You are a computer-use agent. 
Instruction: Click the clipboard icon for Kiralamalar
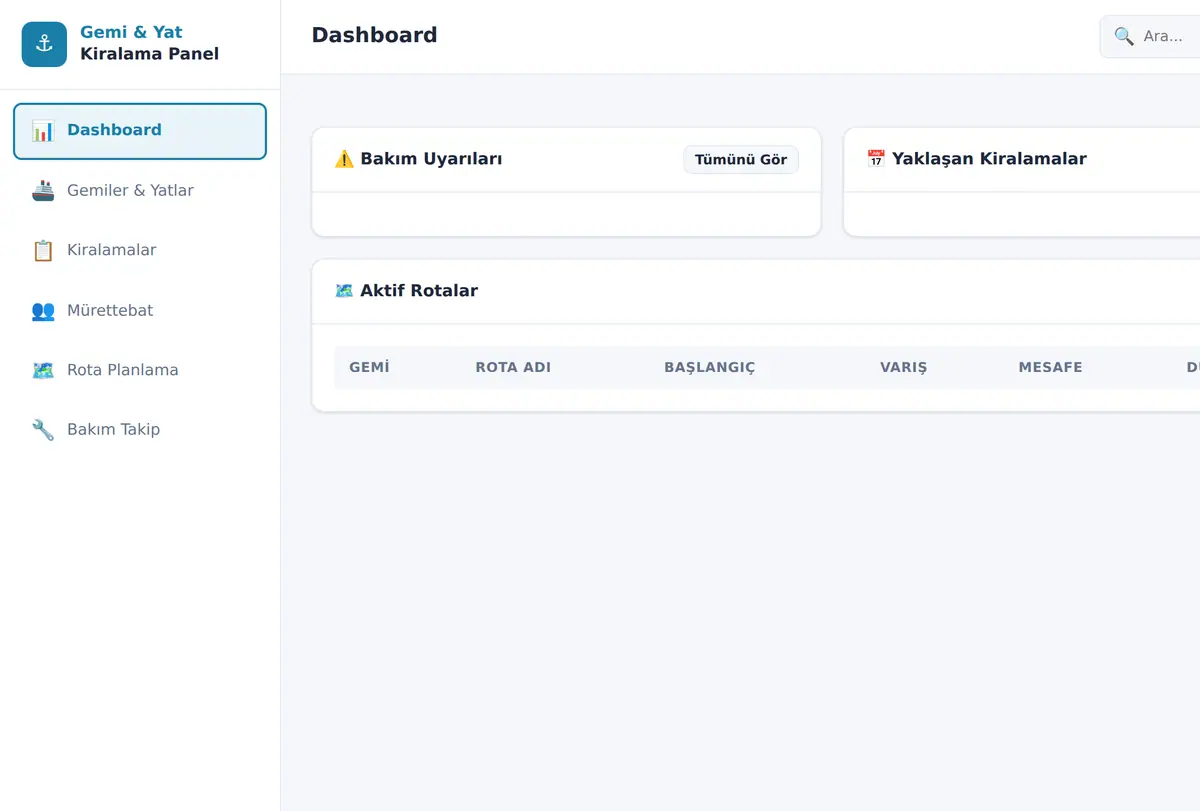pyautogui.click(x=43, y=251)
